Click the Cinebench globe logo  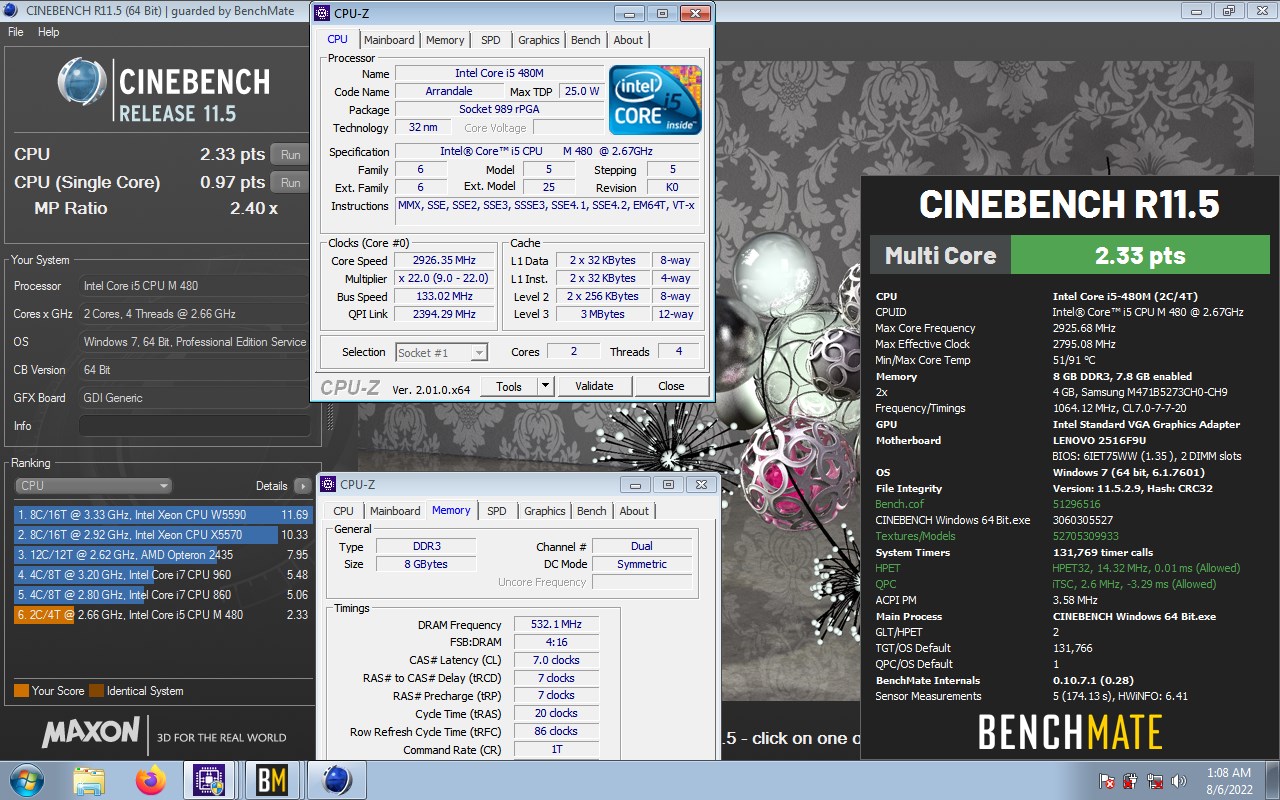82,82
